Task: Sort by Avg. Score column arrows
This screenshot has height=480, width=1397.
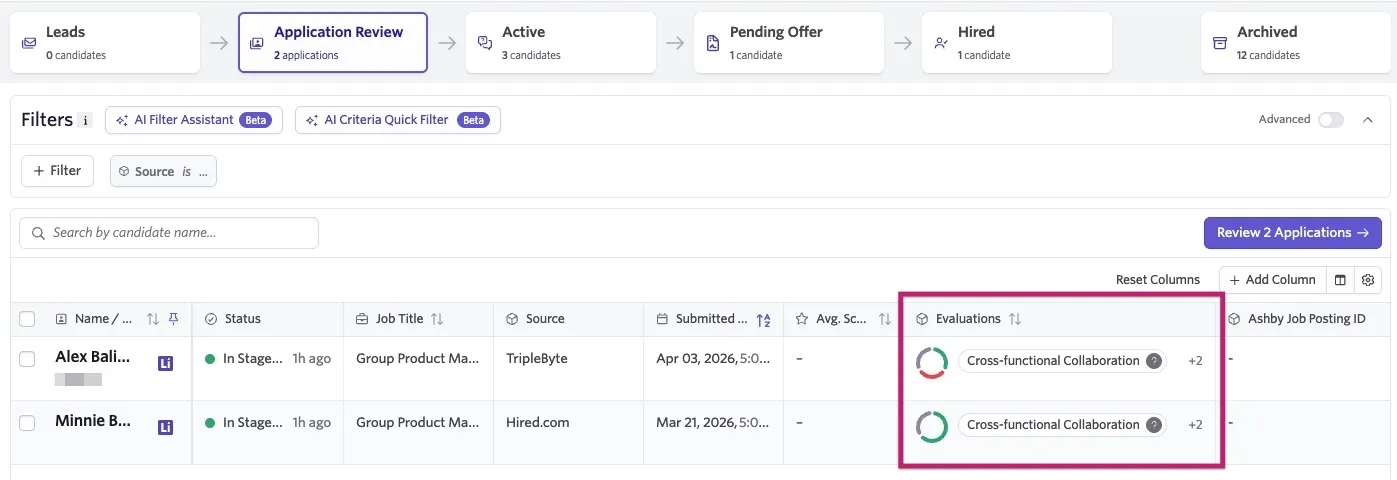Action: coord(884,319)
